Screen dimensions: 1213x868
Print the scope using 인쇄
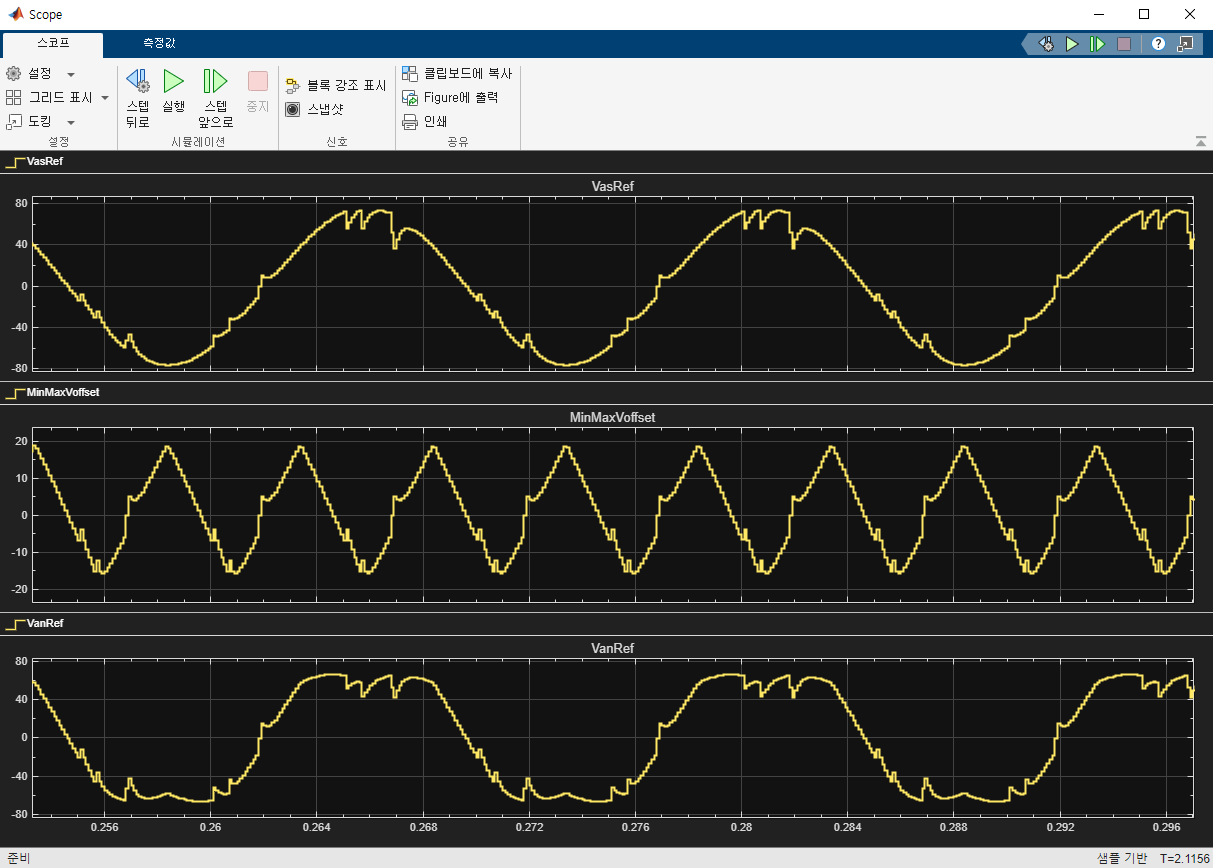point(424,122)
